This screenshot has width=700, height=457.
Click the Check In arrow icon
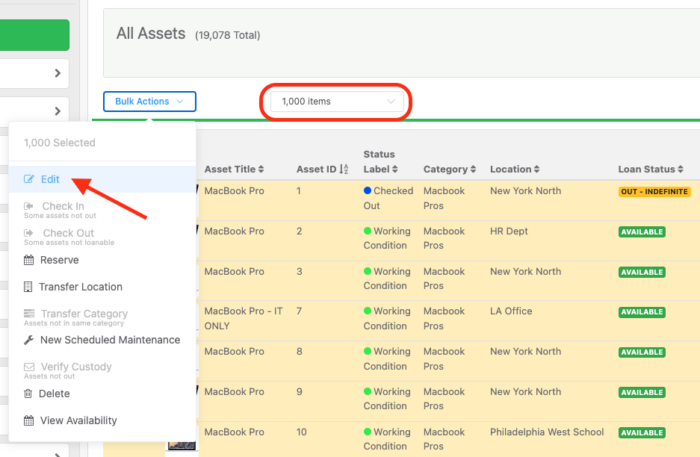pyautogui.click(x=29, y=206)
